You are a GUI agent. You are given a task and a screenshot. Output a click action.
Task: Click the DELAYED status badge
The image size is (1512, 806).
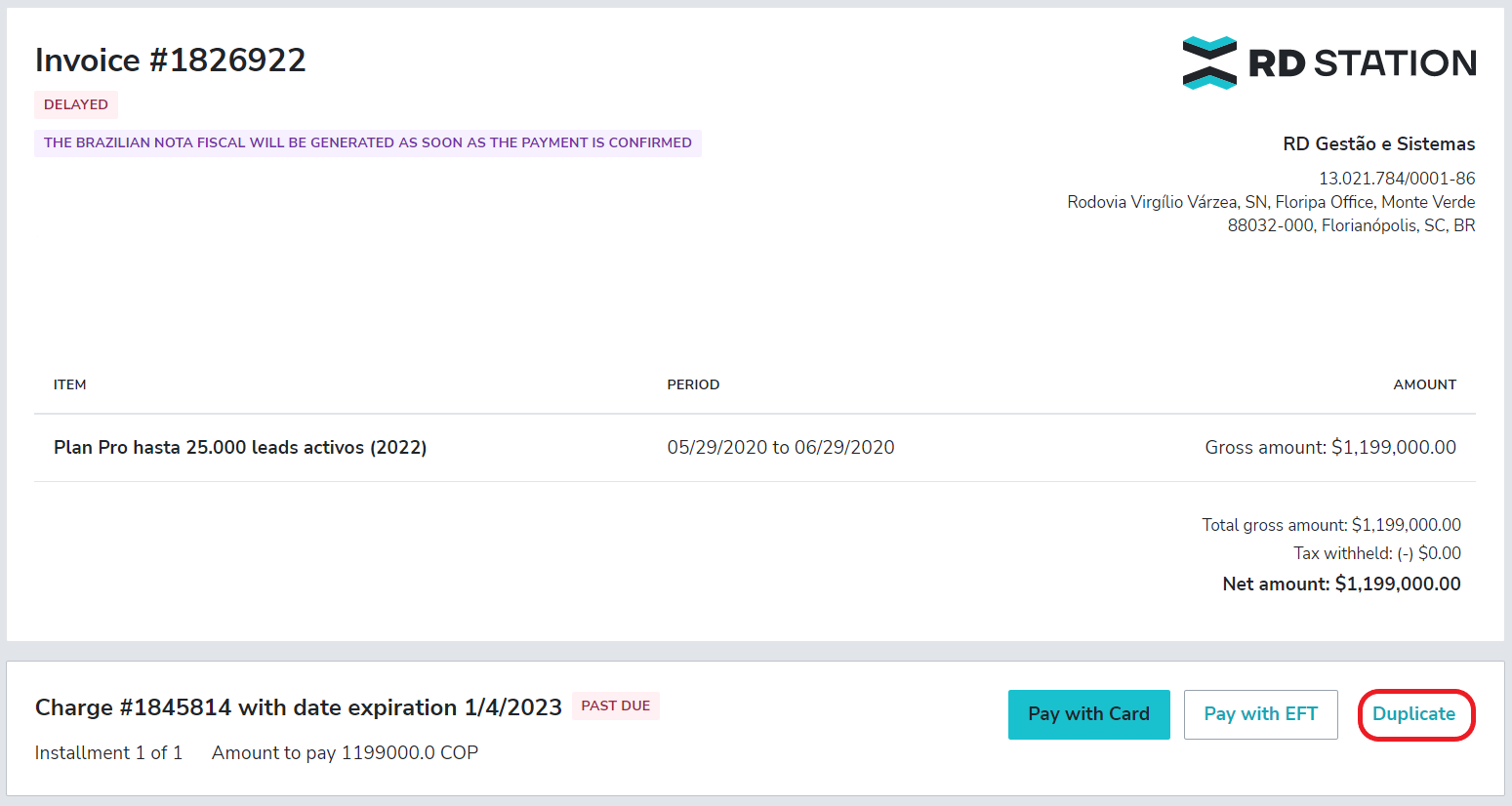tap(75, 104)
